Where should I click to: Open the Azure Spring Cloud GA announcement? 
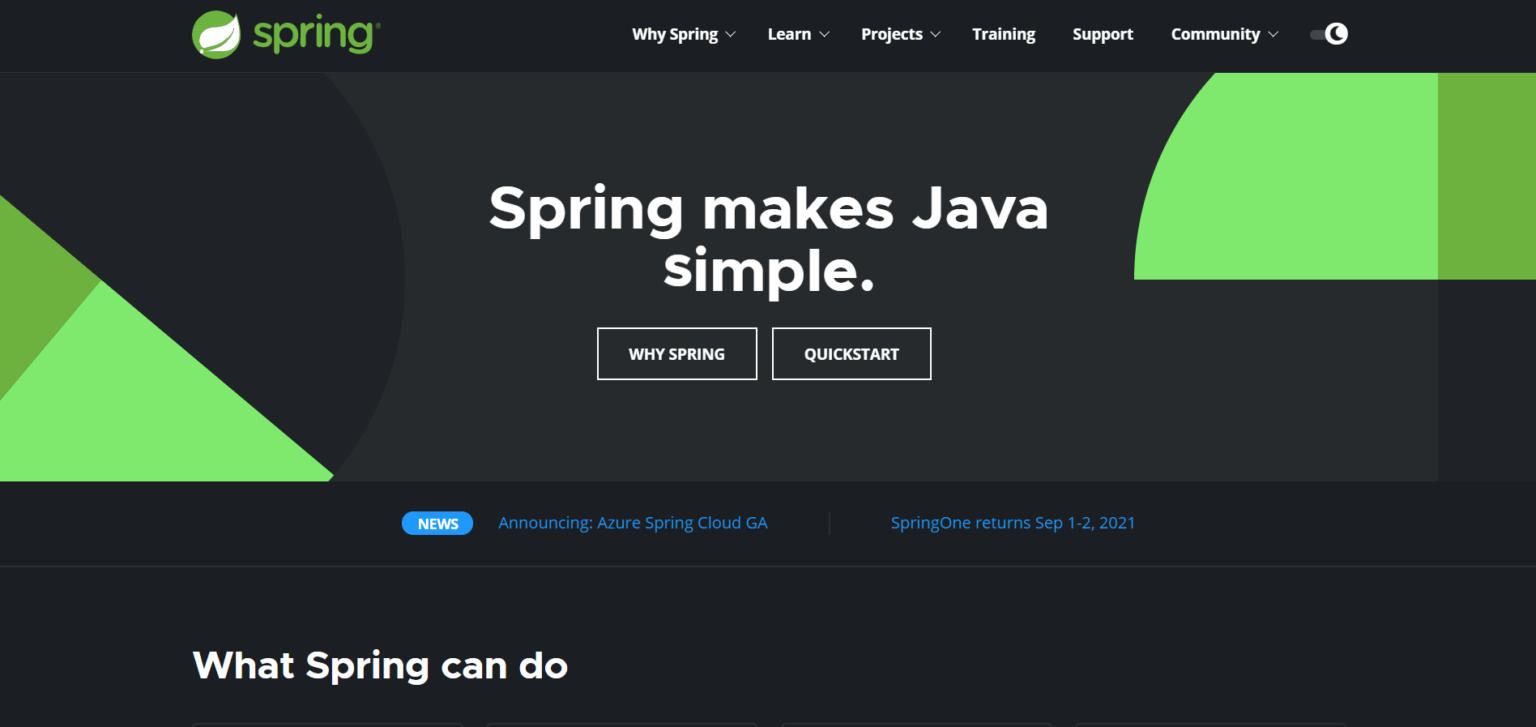click(633, 523)
